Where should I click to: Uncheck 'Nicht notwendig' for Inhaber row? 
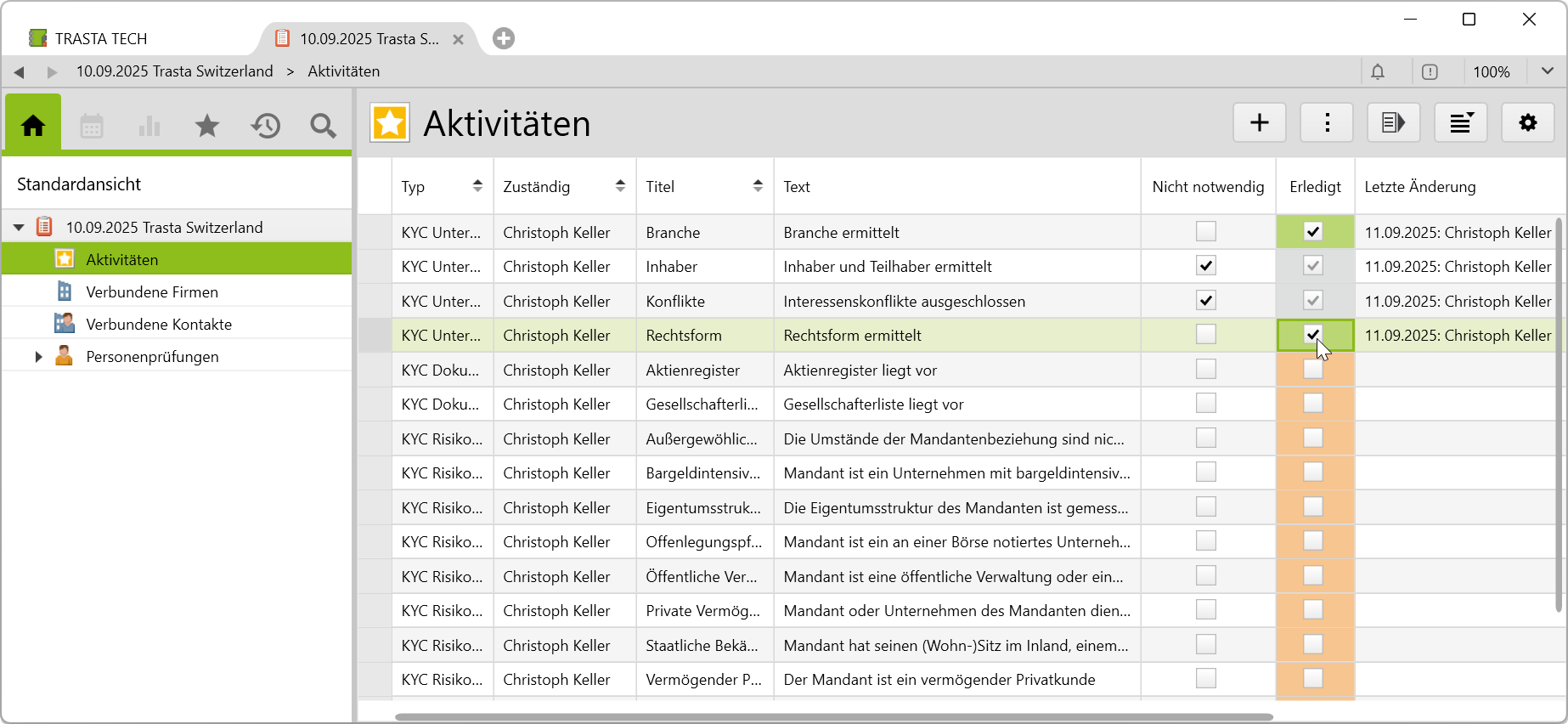point(1205,266)
